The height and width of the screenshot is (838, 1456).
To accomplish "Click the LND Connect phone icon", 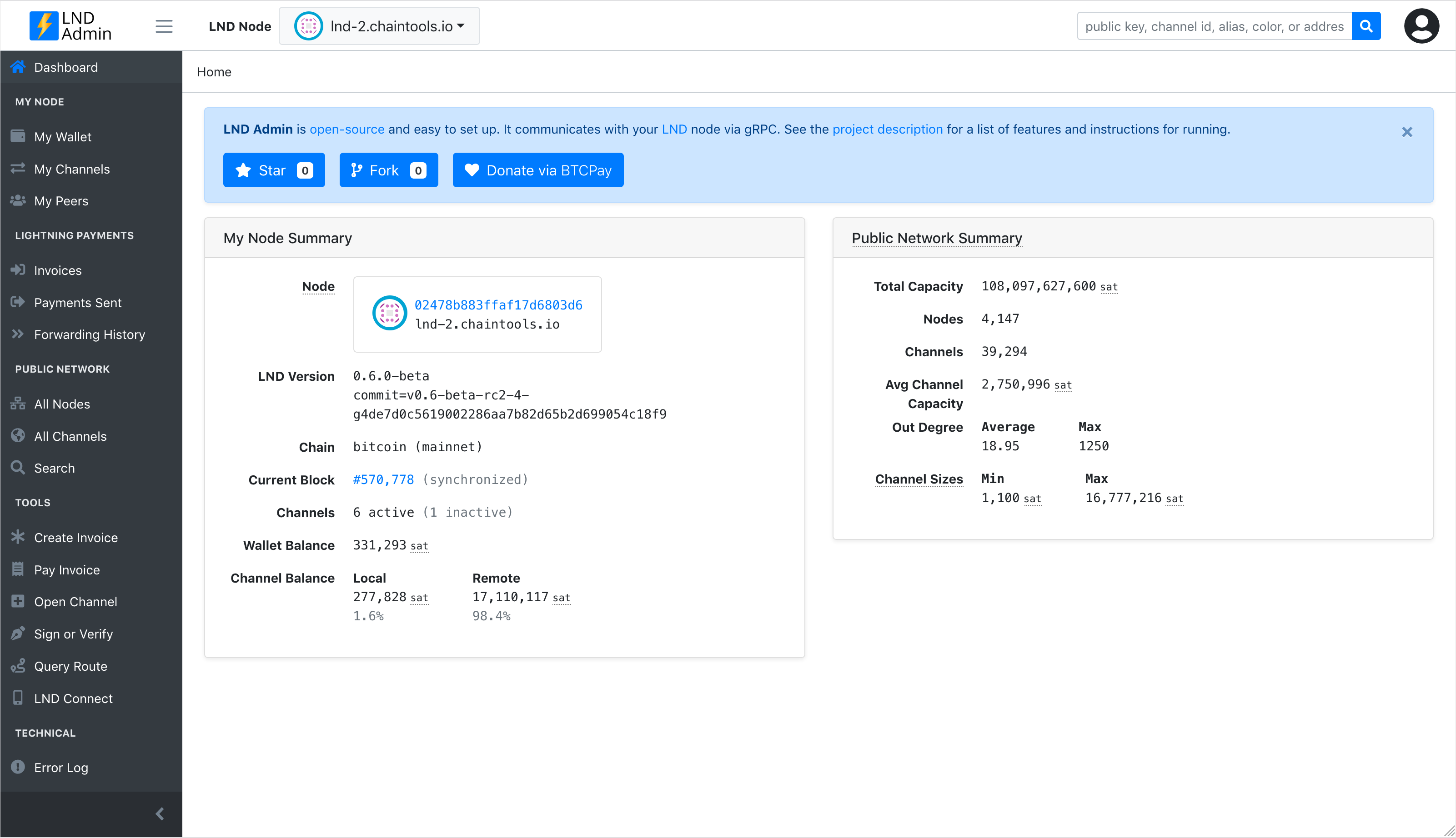I will 18,698.
